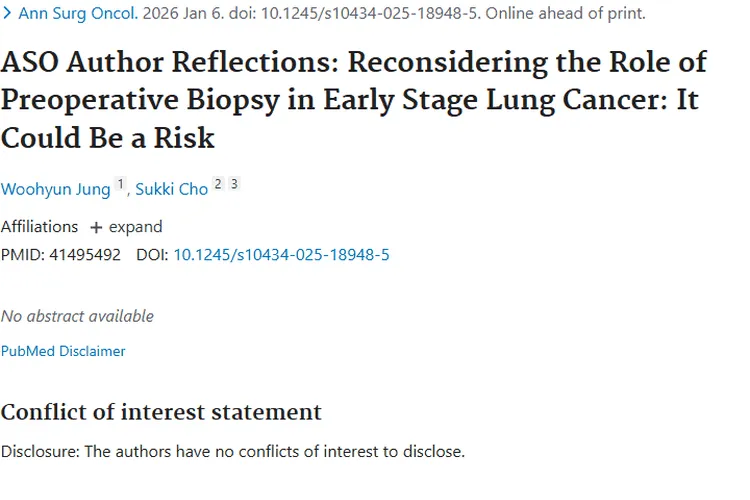This screenshot has height=500, width=750.
Task: Expand the affiliations via the 'expand' text
Action: (135, 227)
